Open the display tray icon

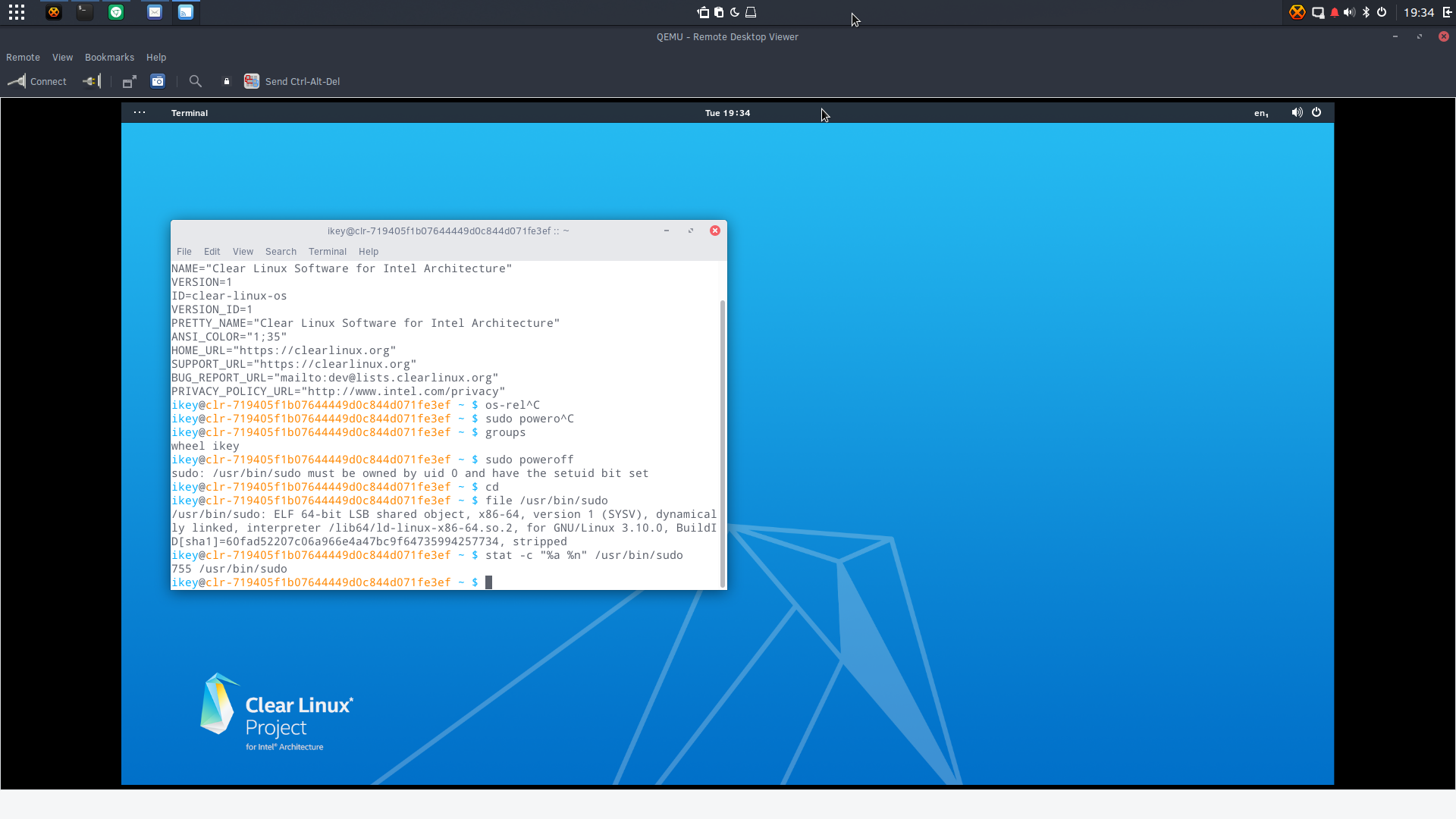tap(1318, 12)
